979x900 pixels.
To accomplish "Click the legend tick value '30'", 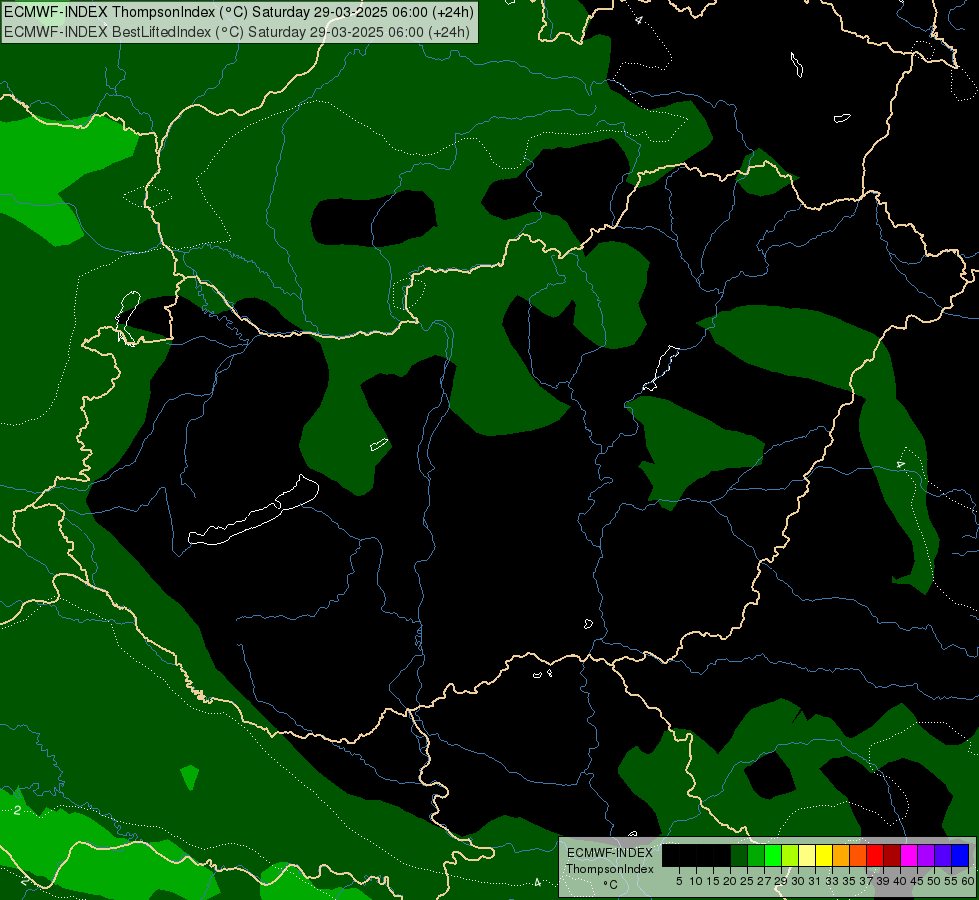I will (798, 881).
